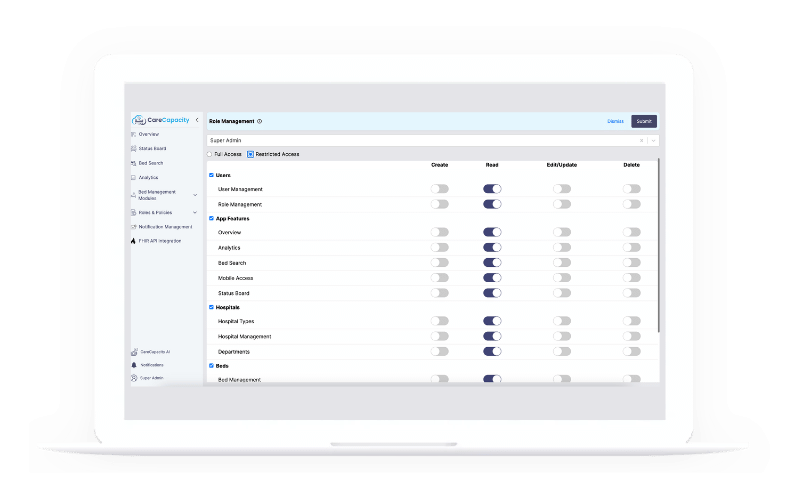Click the Role Management info icon
Screen dimensions: 800x498
(260, 122)
